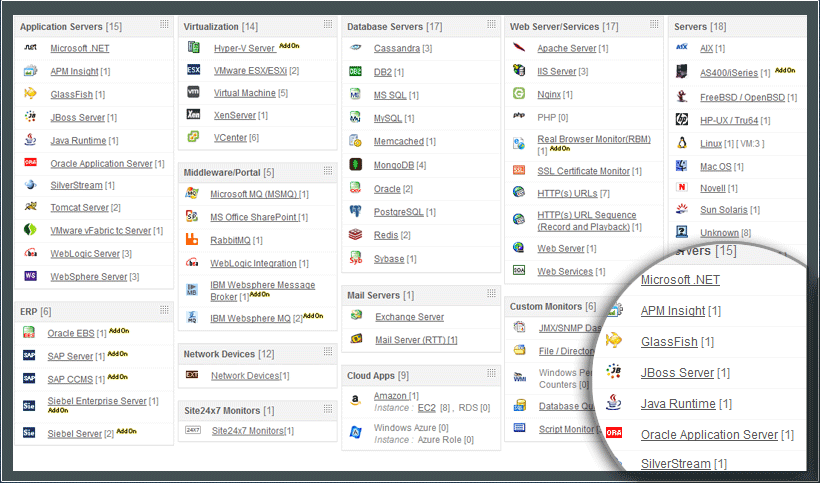Open the FreeBSD / OpenBSD link
820x483 pixels.
click(x=743, y=97)
